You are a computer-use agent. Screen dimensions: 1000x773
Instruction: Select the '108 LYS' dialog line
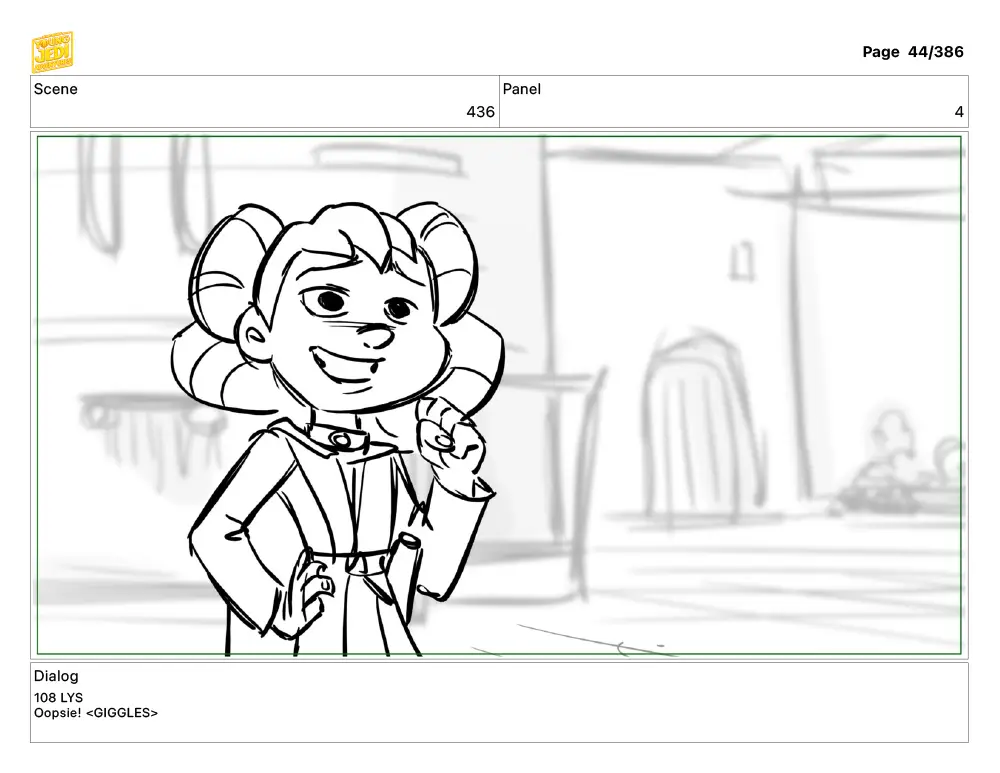(x=58, y=697)
